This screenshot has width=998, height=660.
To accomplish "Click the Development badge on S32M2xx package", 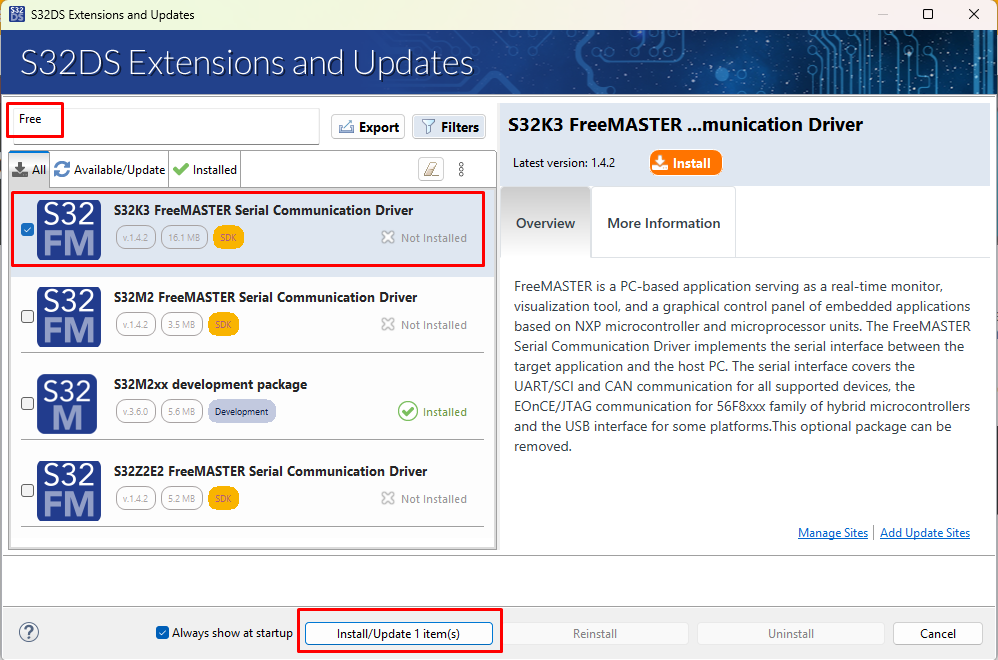I will pos(240,411).
